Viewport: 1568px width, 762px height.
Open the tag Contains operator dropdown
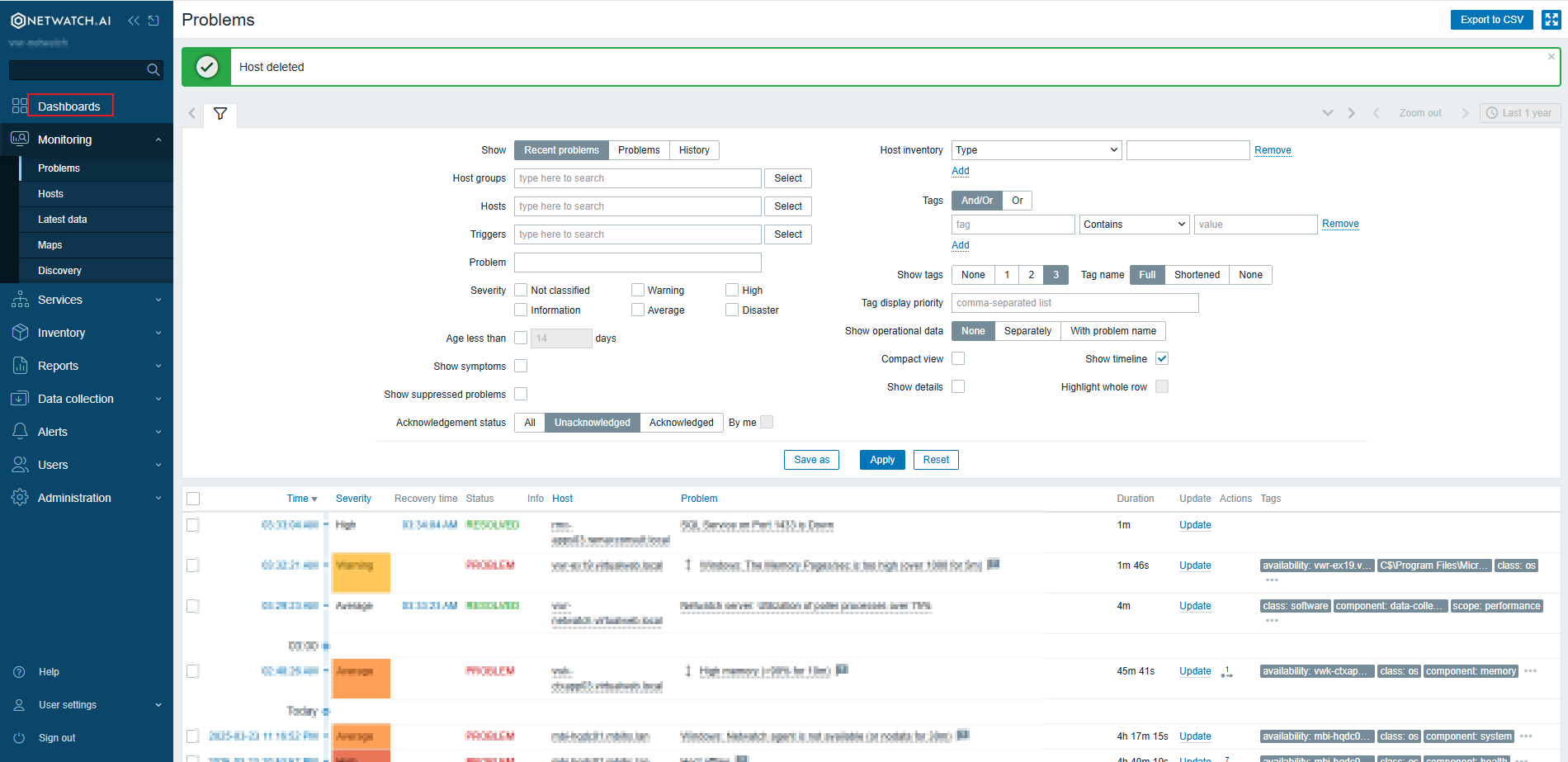pos(1133,224)
